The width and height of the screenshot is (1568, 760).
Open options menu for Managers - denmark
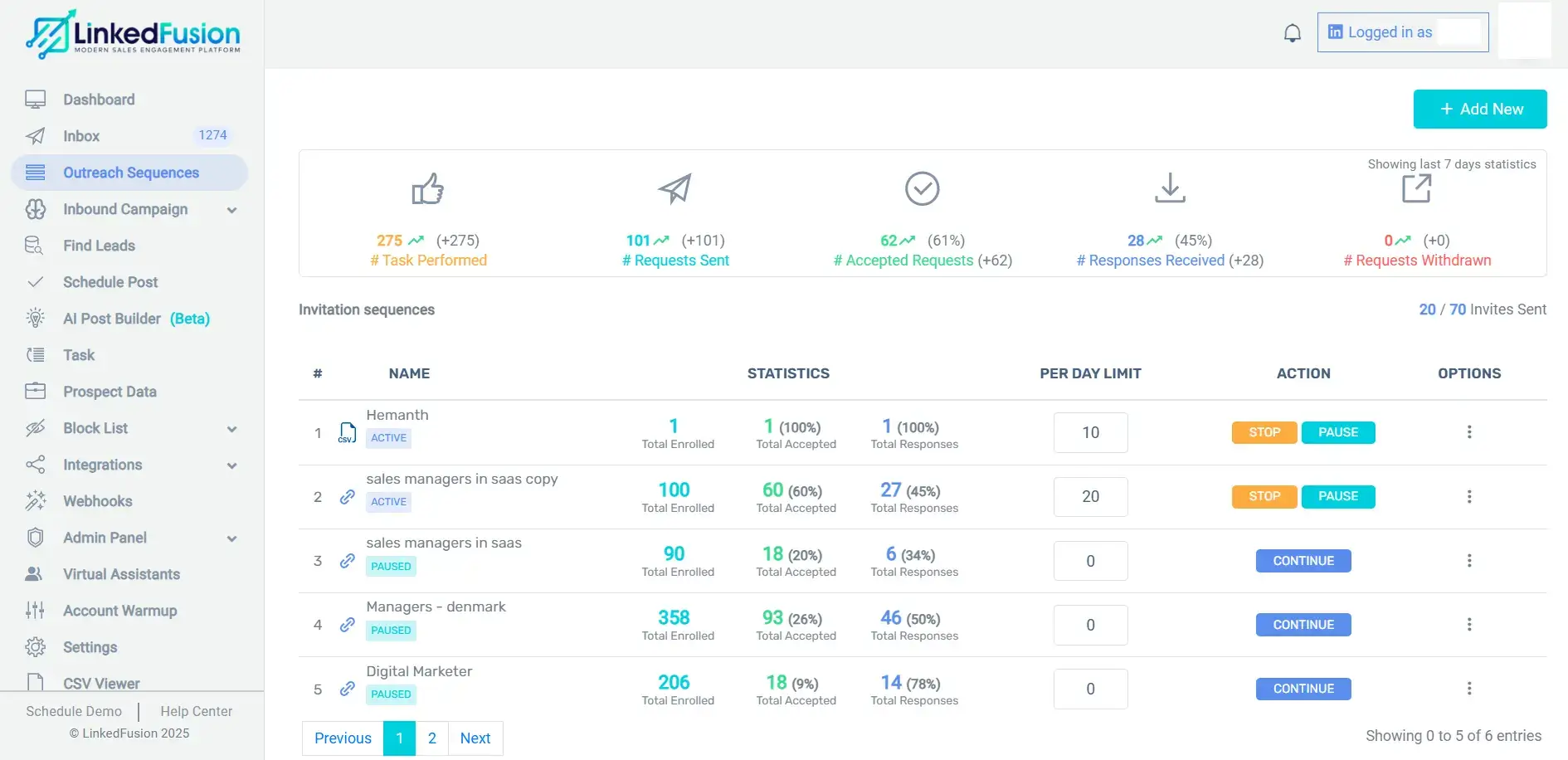[x=1469, y=625]
